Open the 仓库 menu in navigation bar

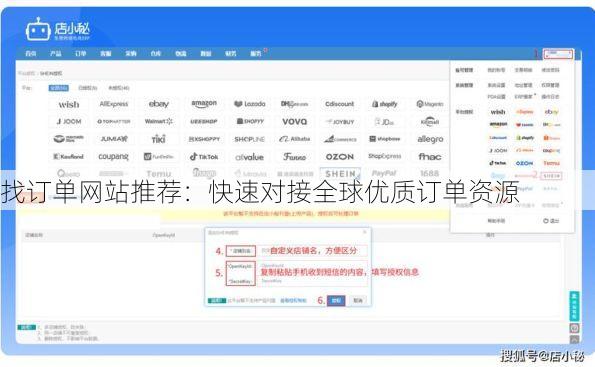156,54
